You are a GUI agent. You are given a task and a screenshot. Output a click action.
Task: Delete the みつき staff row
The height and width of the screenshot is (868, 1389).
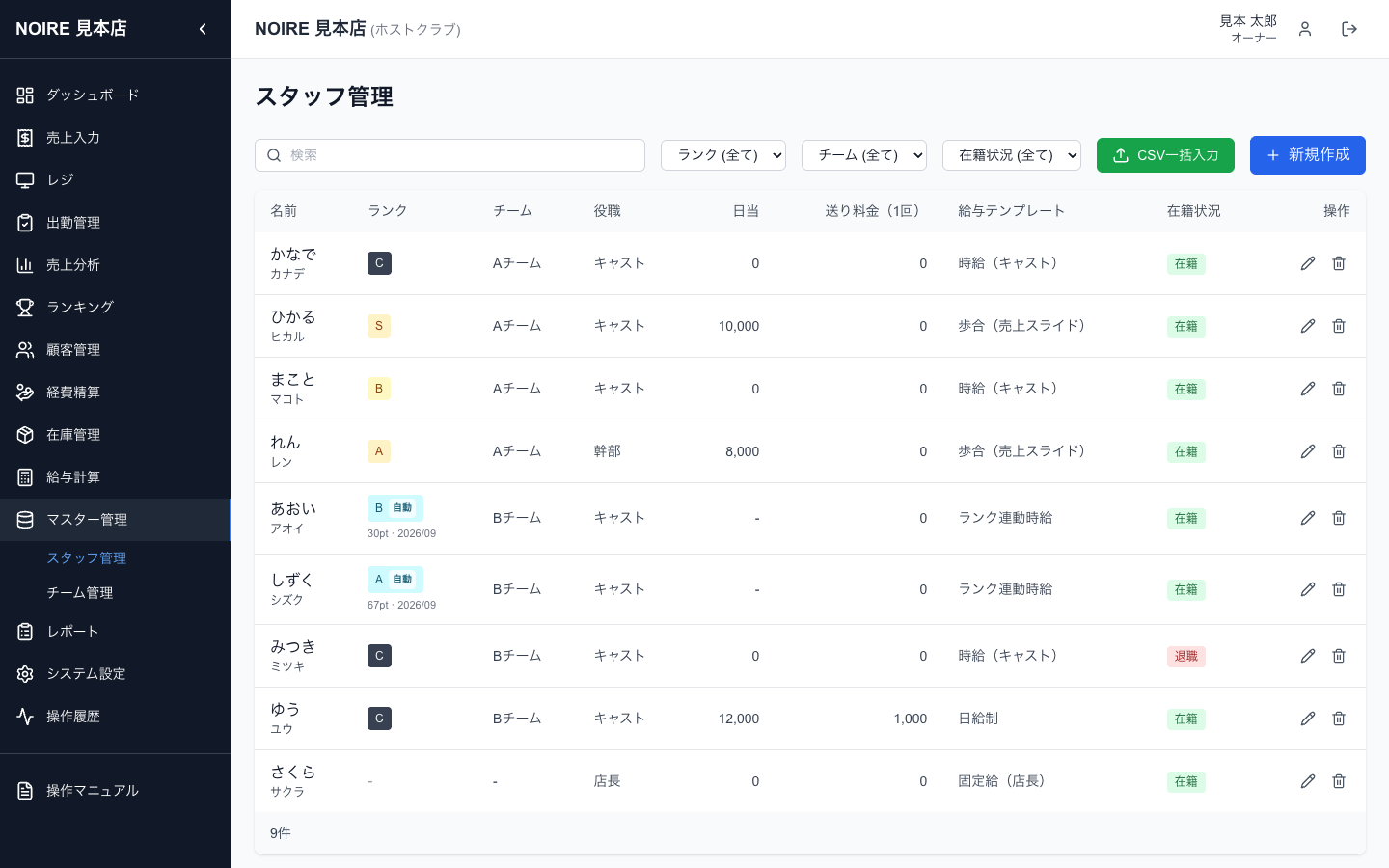point(1339,656)
